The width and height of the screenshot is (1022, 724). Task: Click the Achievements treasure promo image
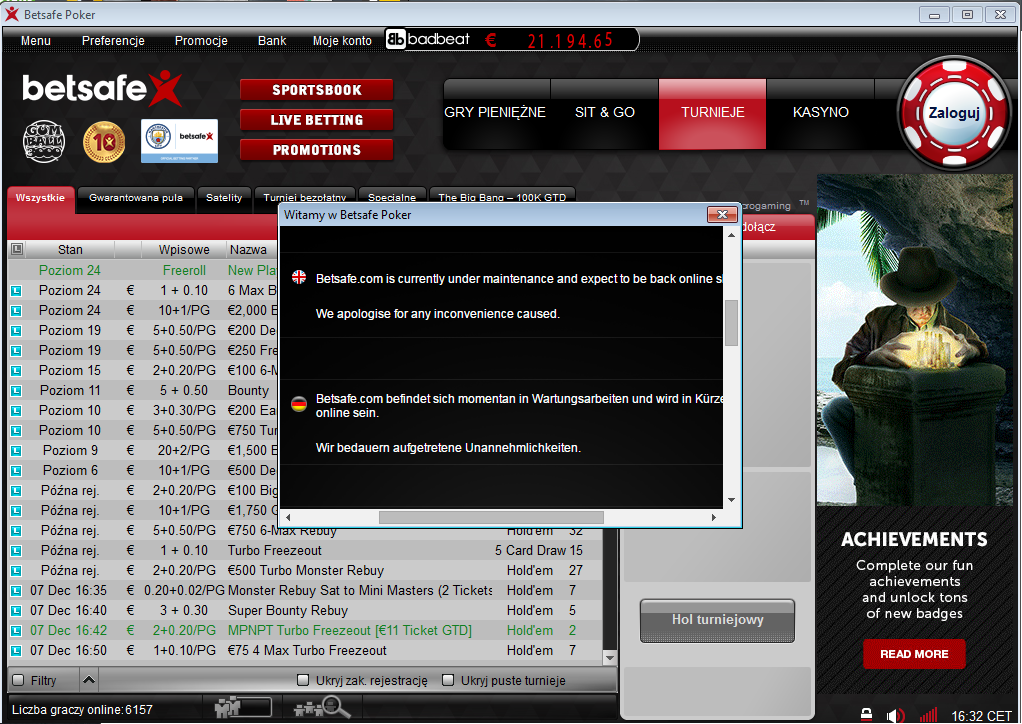[915, 340]
